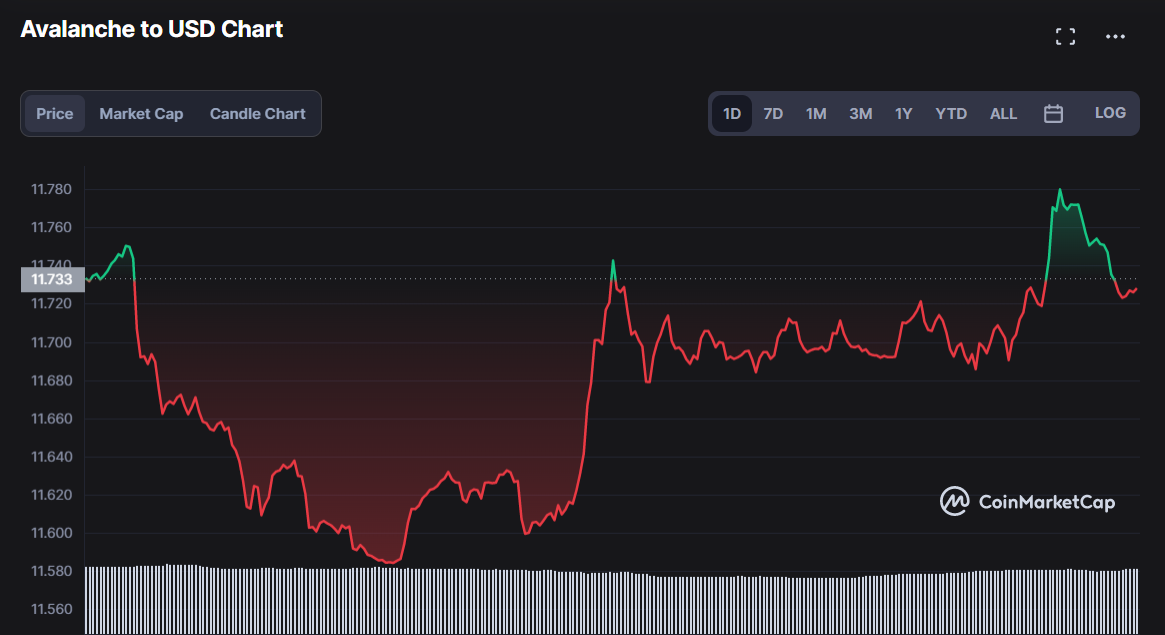Set the chart range to 1Y
Viewport: 1165px width, 635px height.
pos(903,114)
